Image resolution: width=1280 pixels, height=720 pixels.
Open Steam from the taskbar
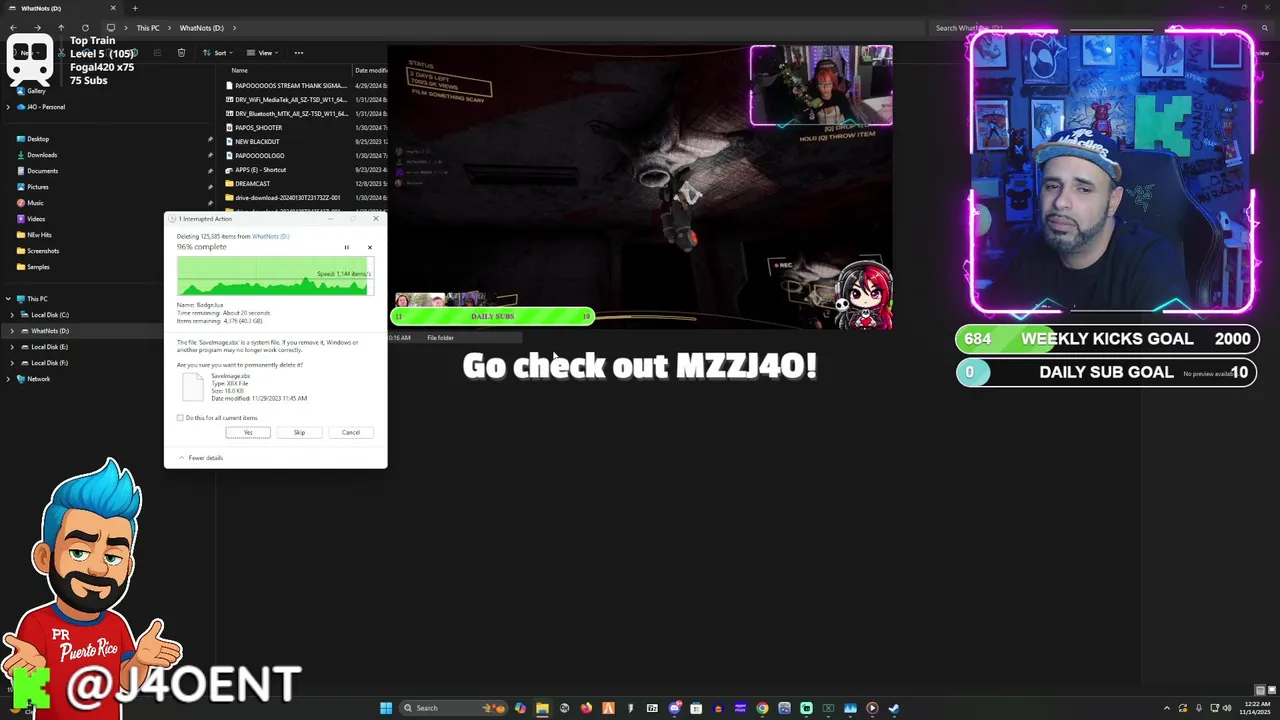[894, 708]
